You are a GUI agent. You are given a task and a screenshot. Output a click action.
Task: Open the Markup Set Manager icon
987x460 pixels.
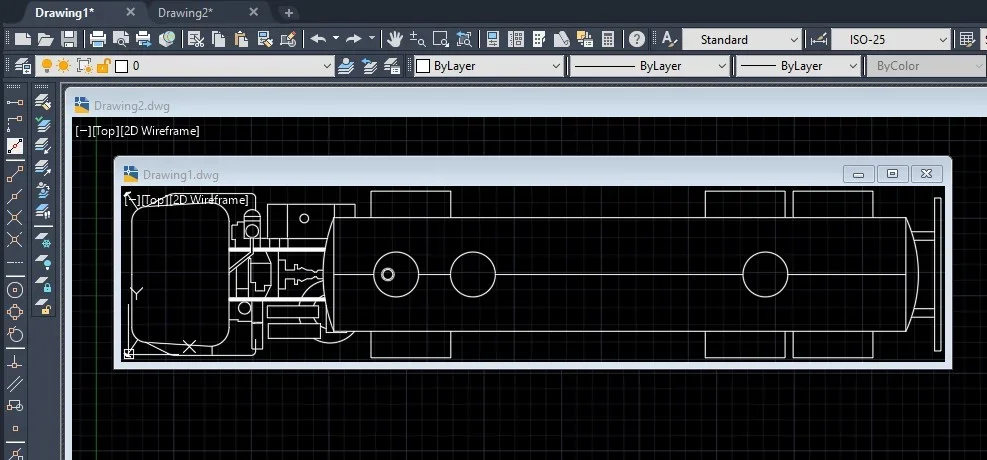tap(585, 39)
